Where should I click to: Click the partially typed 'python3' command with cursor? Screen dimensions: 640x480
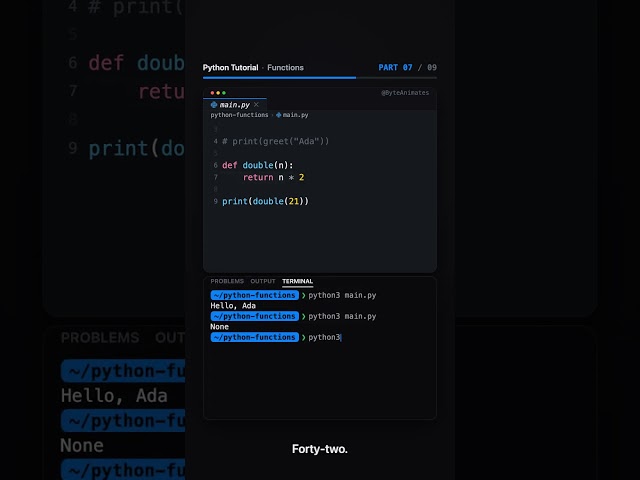point(324,338)
